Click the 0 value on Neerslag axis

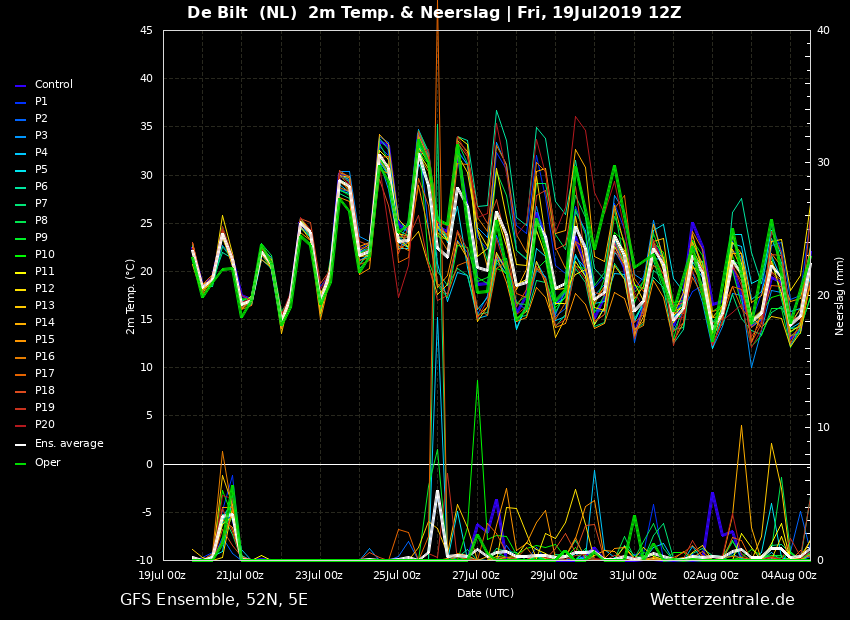click(820, 560)
